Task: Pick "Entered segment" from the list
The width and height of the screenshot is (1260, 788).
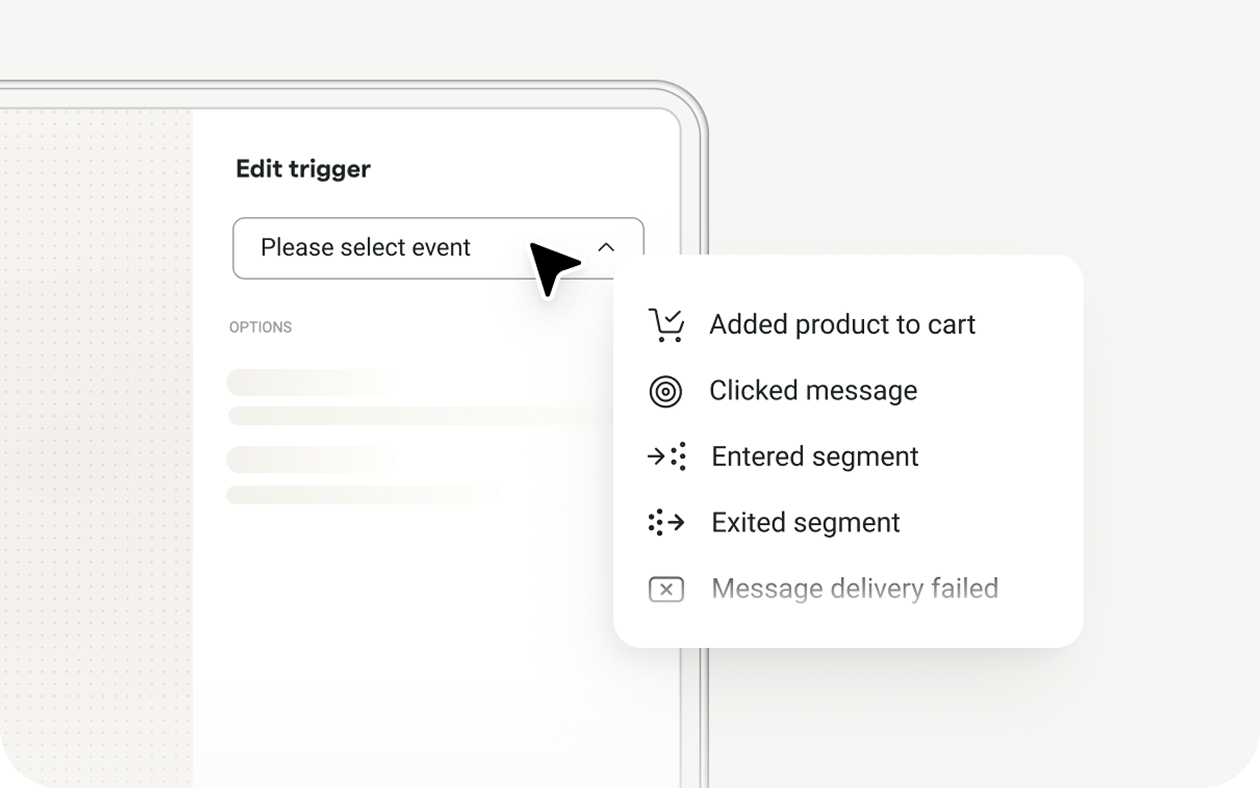Action: pos(815,457)
